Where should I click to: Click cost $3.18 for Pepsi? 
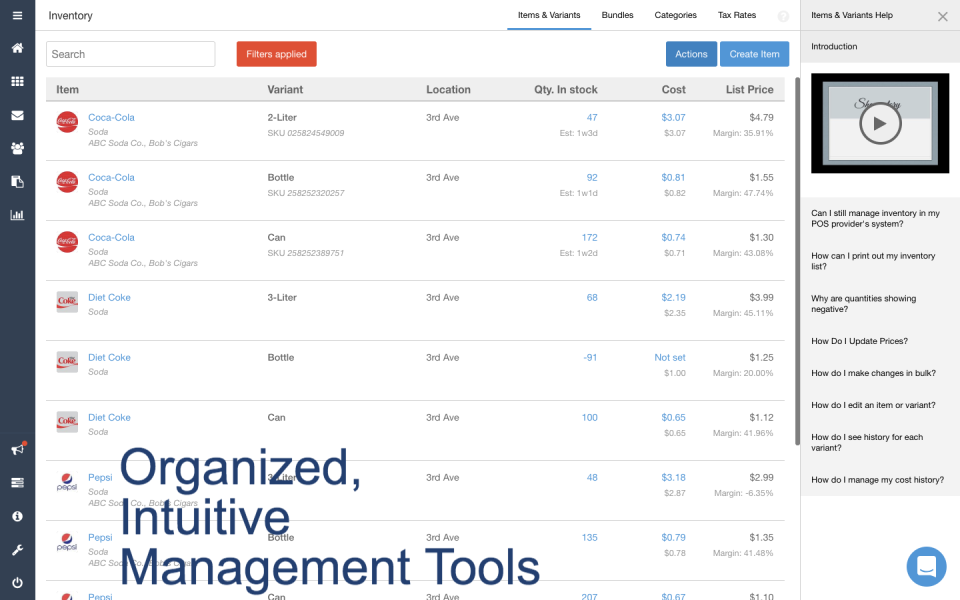[673, 478]
